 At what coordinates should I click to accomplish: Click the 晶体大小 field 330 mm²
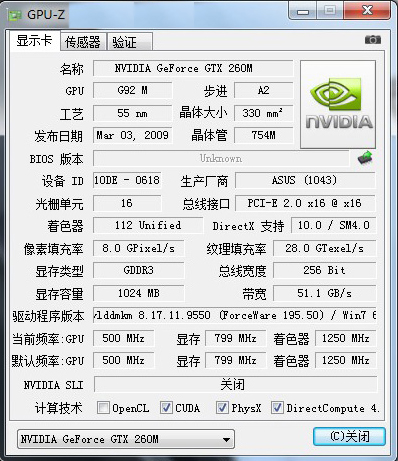264,113
